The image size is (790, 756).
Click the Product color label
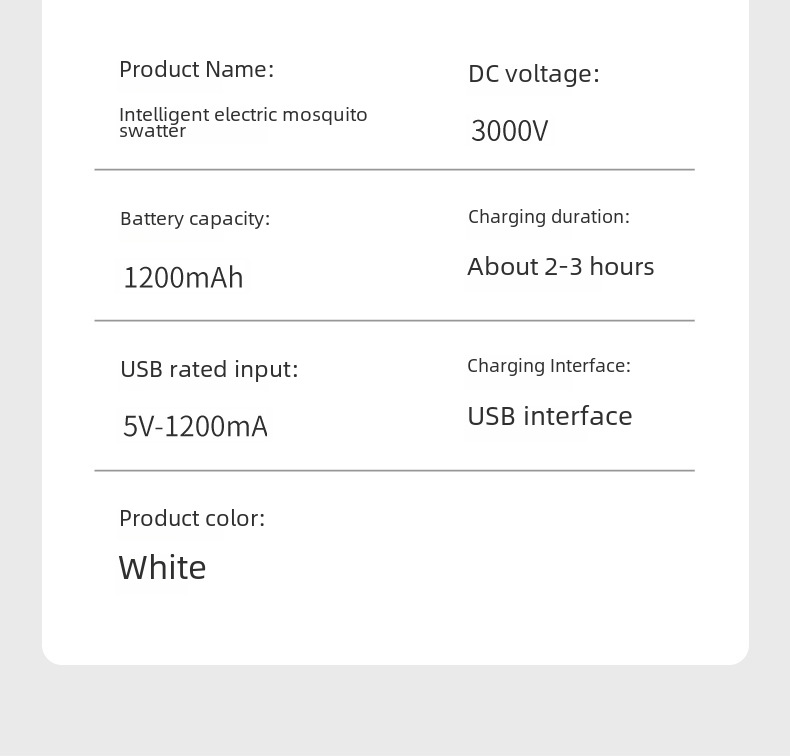(x=192, y=518)
